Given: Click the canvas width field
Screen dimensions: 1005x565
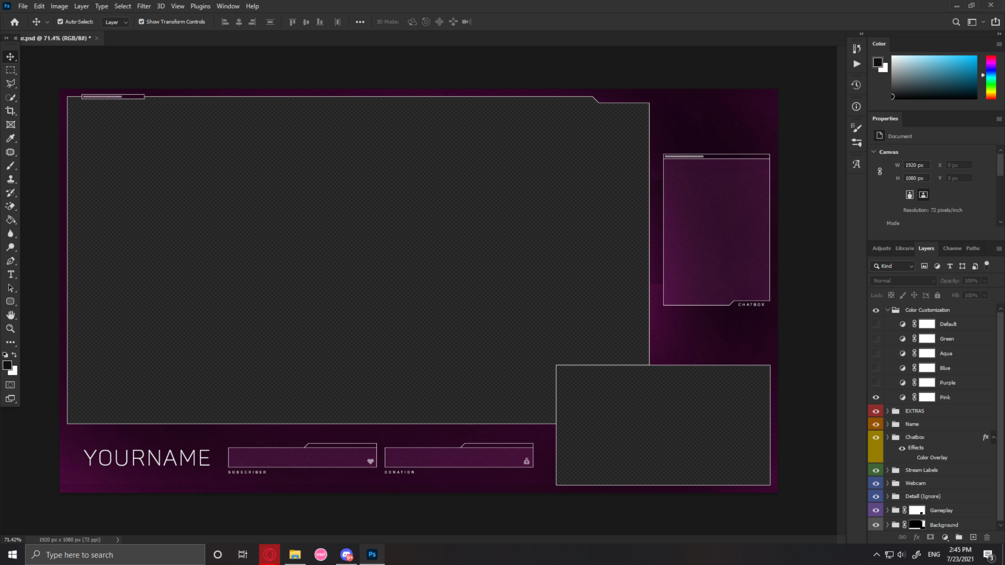Looking at the screenshot, I should pyautogui.click(x=917, y=165).
